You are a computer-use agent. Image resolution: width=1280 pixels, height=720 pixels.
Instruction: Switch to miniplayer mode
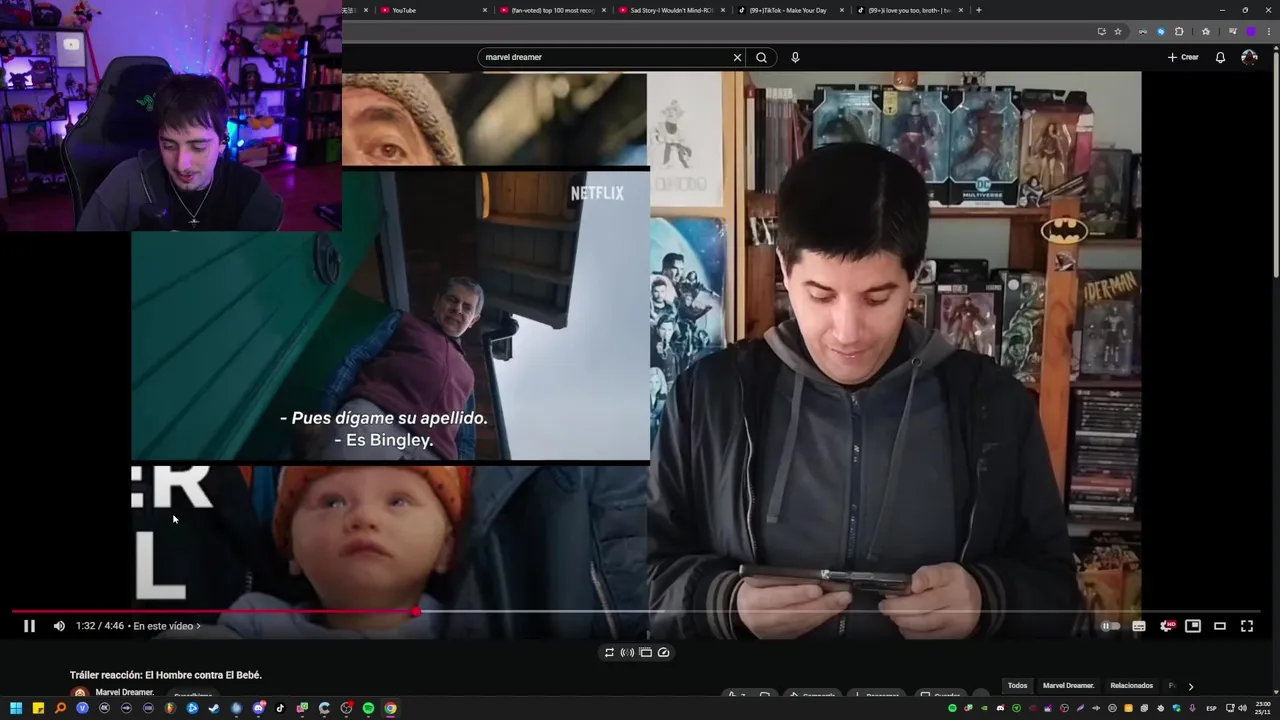[x=1193, y=626]
